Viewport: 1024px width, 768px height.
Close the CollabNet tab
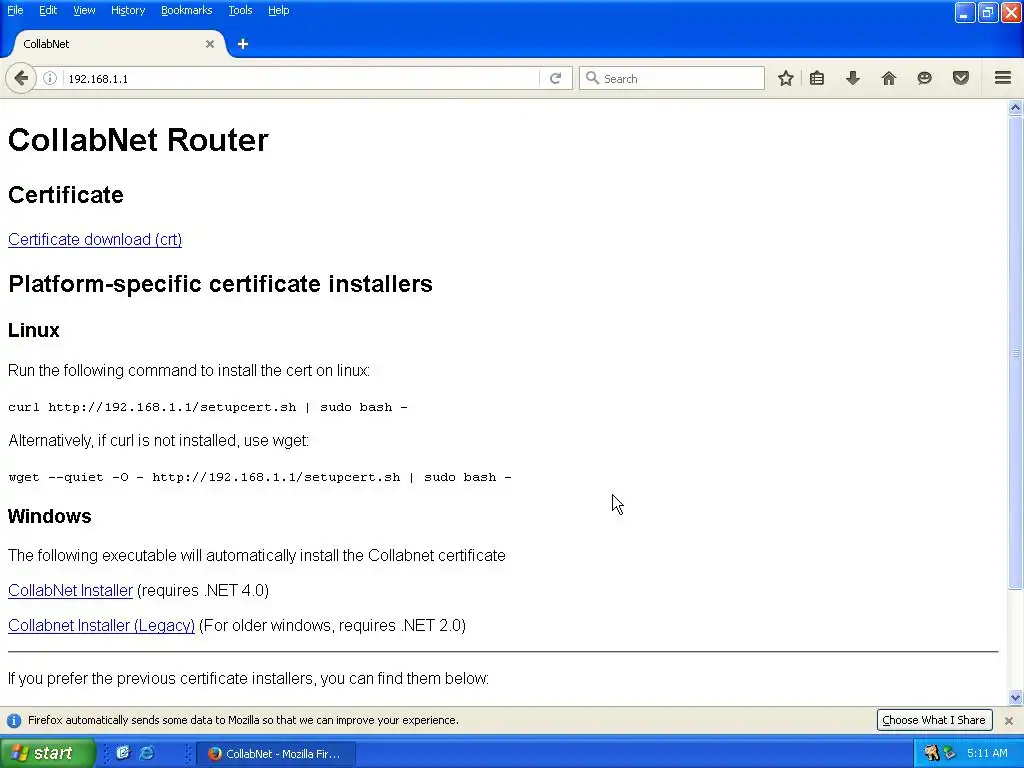(x=210, y=44)
